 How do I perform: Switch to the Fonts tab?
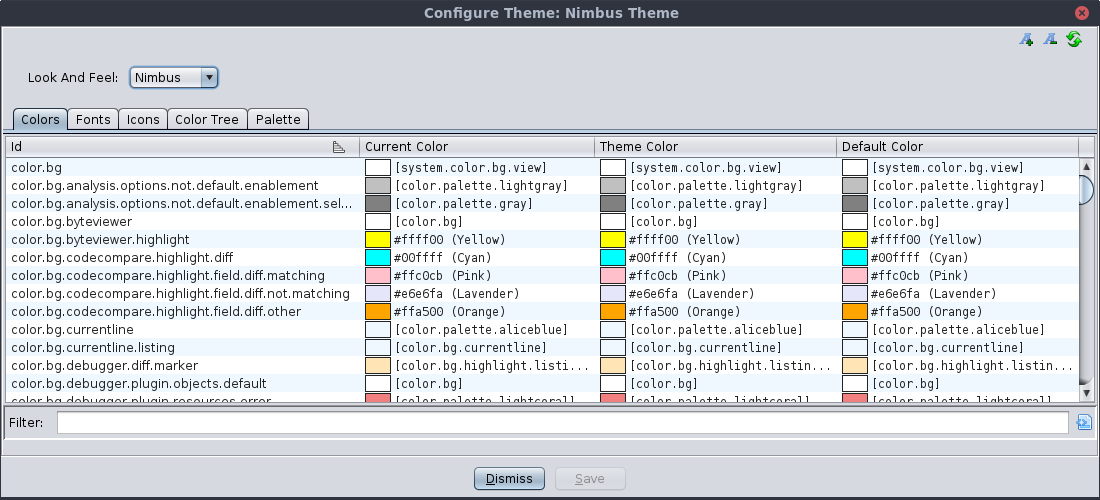click(x=93, y=119)
